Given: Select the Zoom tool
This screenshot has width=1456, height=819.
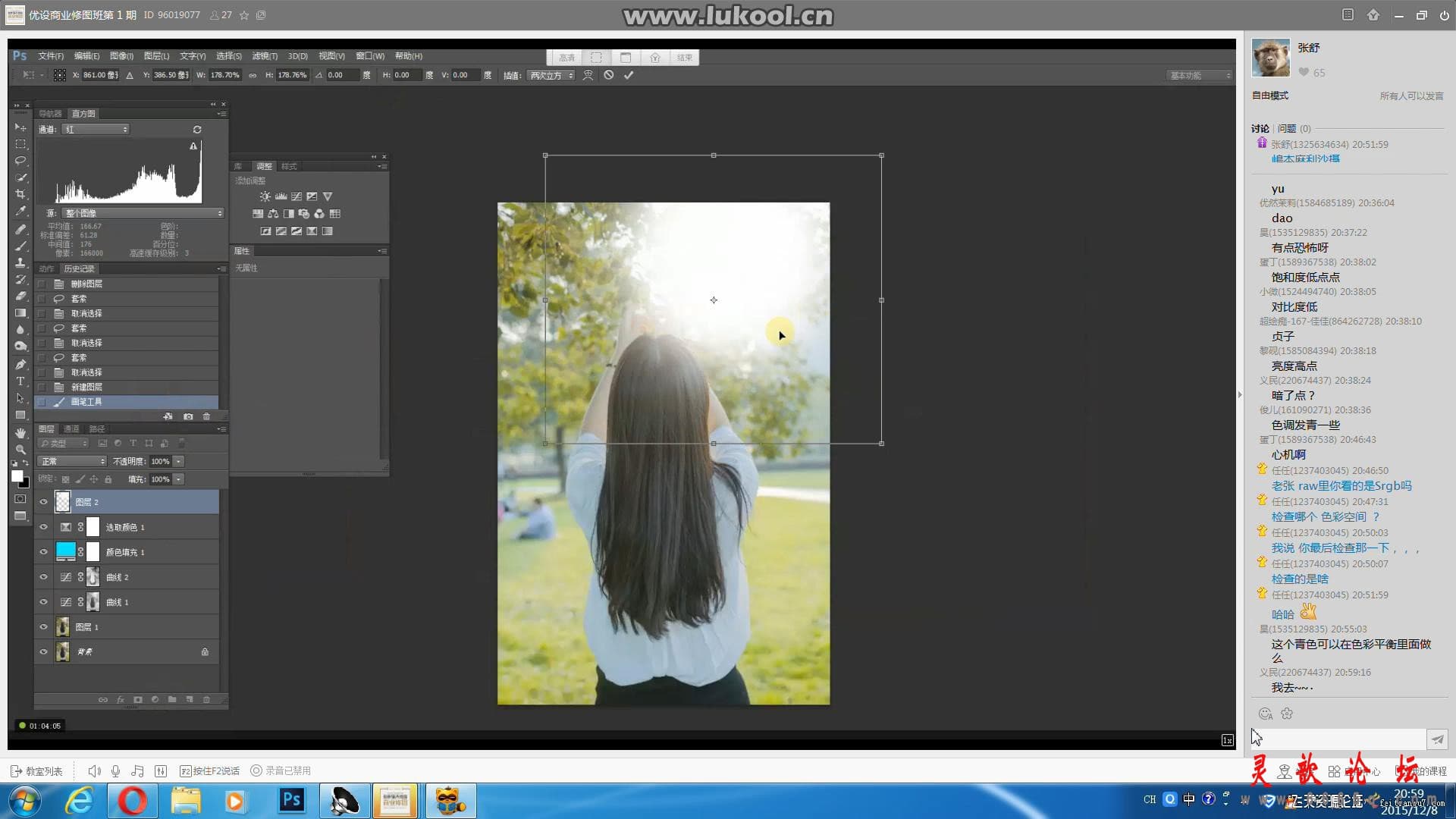Looking at the screenshot, I should pos(20,449).
